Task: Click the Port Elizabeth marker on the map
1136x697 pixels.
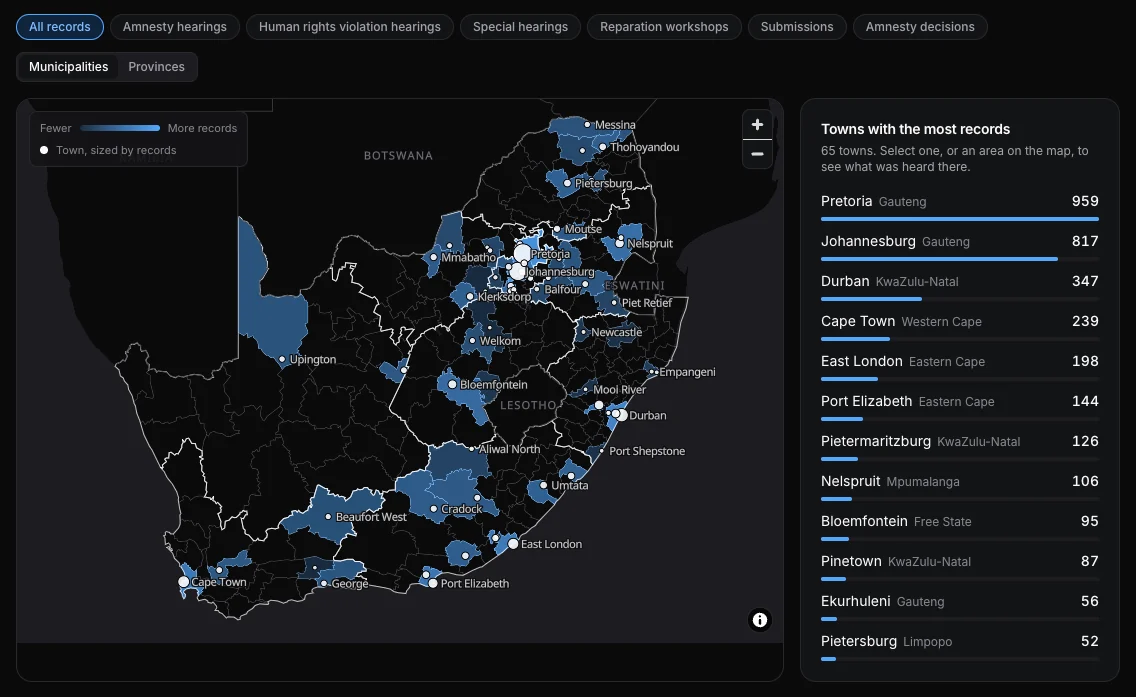Action: pyautogui.click(x=433, y=583)
